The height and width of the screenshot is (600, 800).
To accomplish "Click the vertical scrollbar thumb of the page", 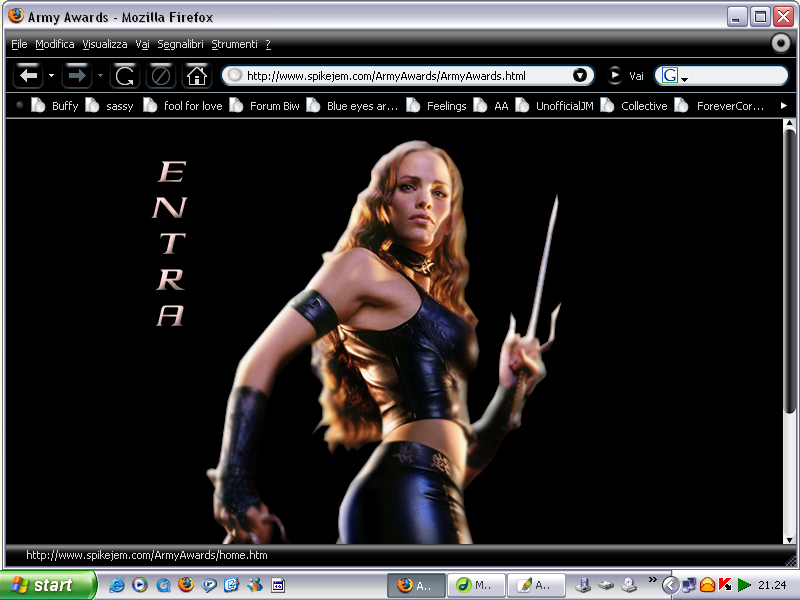I will tap(789, 270).
